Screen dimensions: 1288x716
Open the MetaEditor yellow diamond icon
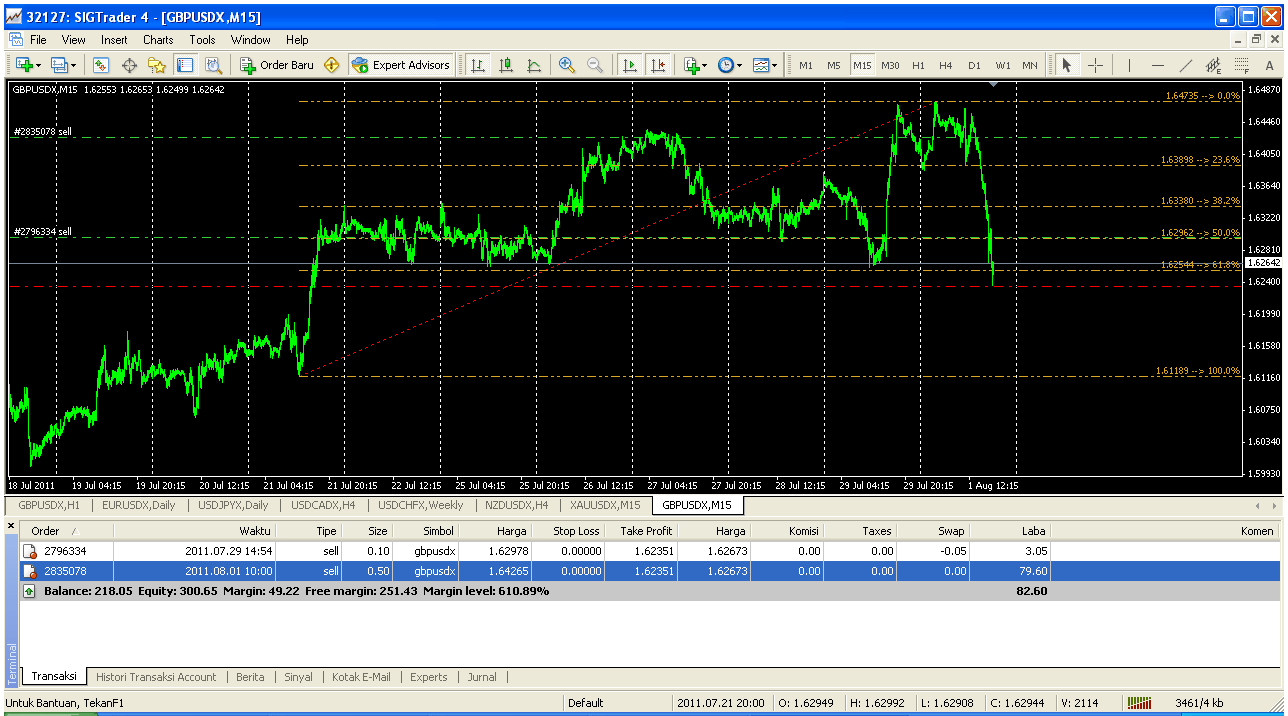pos(332,65)
